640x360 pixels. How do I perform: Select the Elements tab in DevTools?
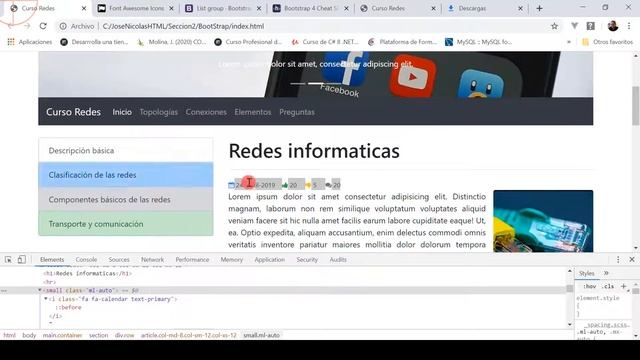(x=52, y=260)
